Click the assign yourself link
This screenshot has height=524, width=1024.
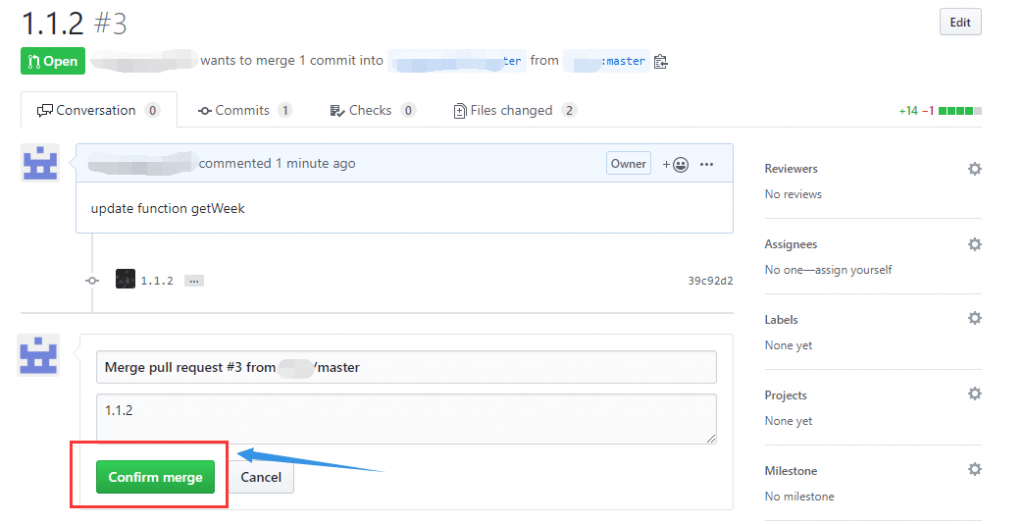851,270
